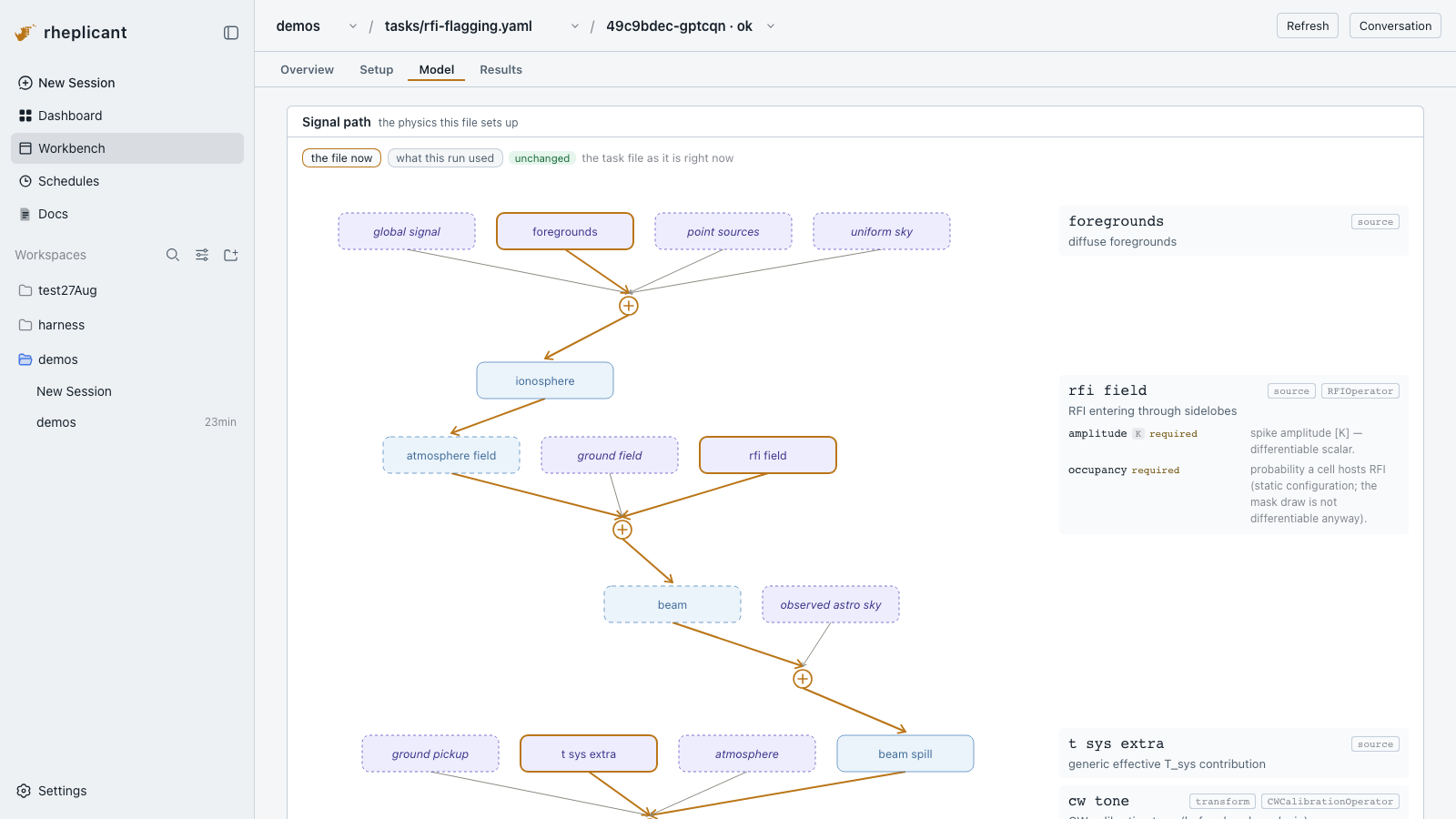
Task: Click the open demos folder icon
Action: tap(25, 359)
